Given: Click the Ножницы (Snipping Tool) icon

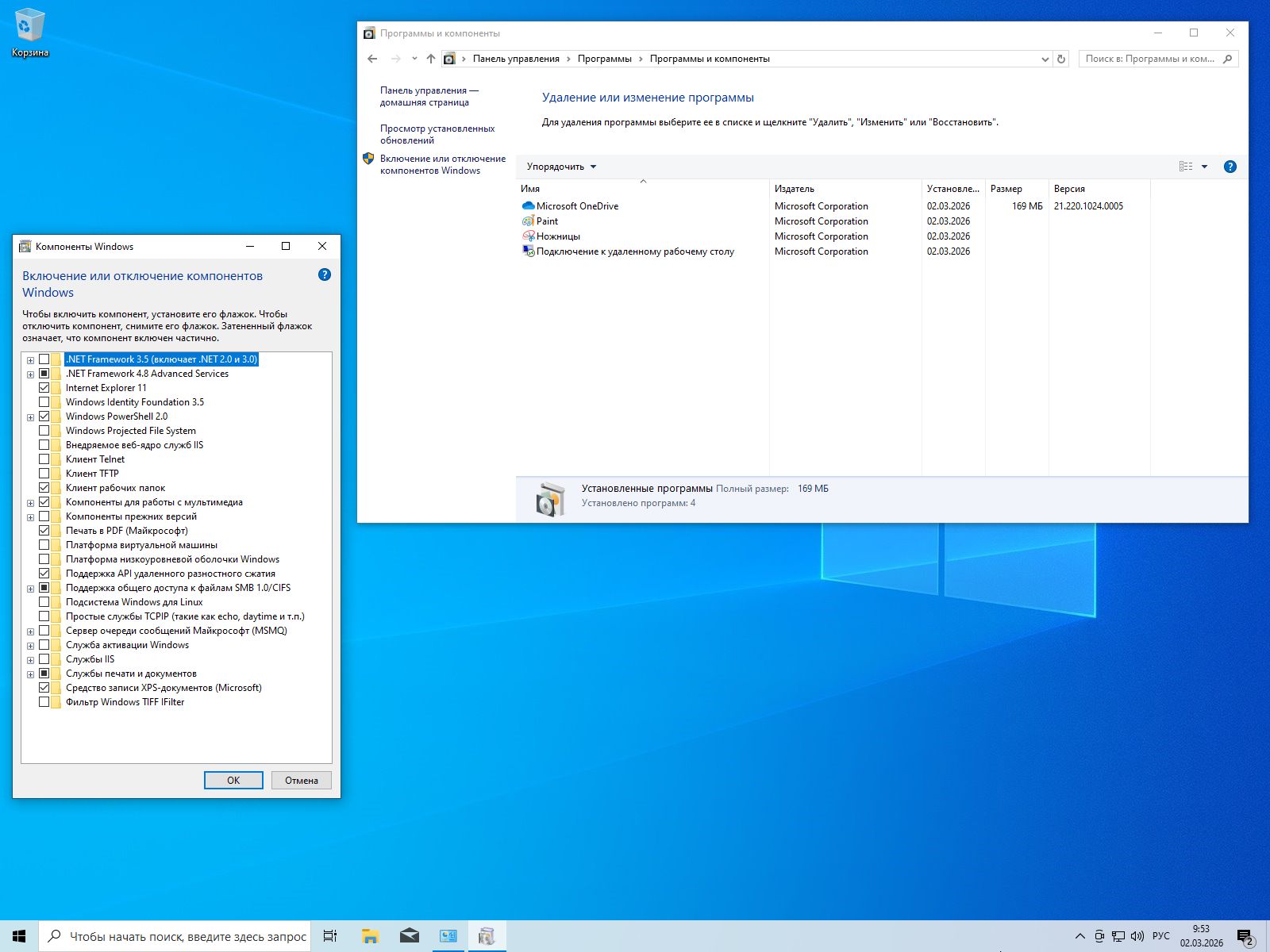Looking at the screenshot, I should [x=529, y=236].
